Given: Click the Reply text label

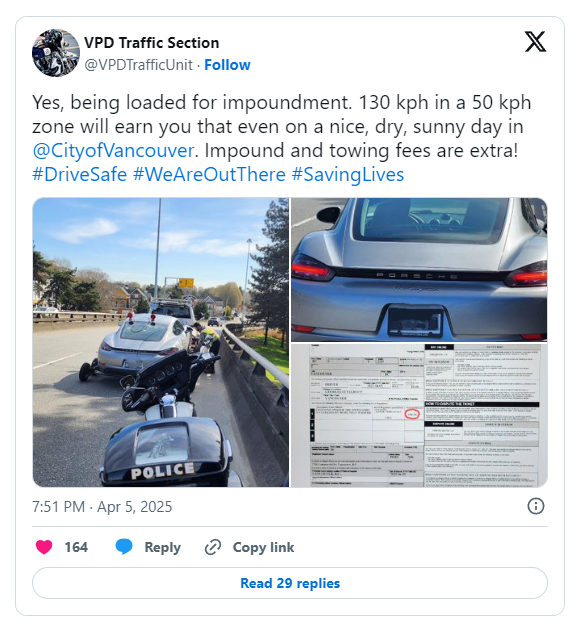Looking at the screenshot, I should point(162,547).
